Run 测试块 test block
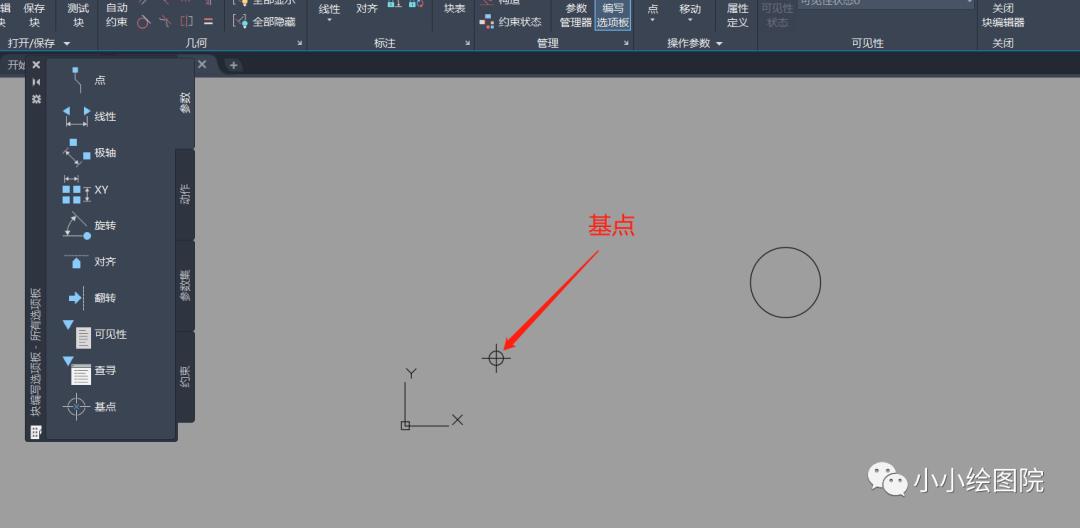Screen dimensions: 1080x528 tap(79, 14)
